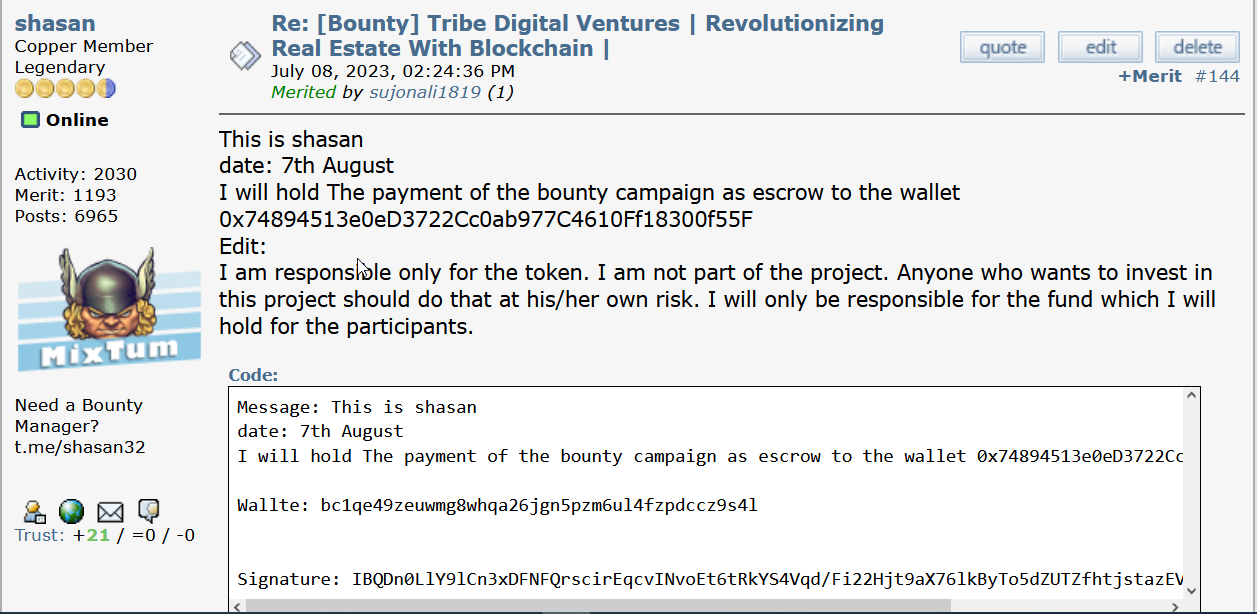The height and width of the screenshot is (614, 1257).
Task: Click the green Online status indicator
Action: [x=31, y=120]
